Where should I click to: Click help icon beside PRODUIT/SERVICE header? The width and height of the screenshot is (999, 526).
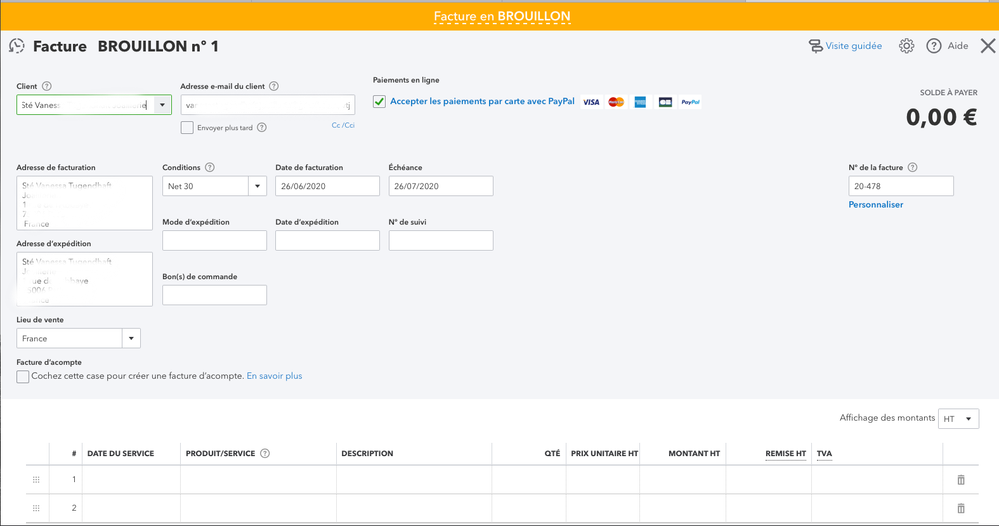[265, 453]
